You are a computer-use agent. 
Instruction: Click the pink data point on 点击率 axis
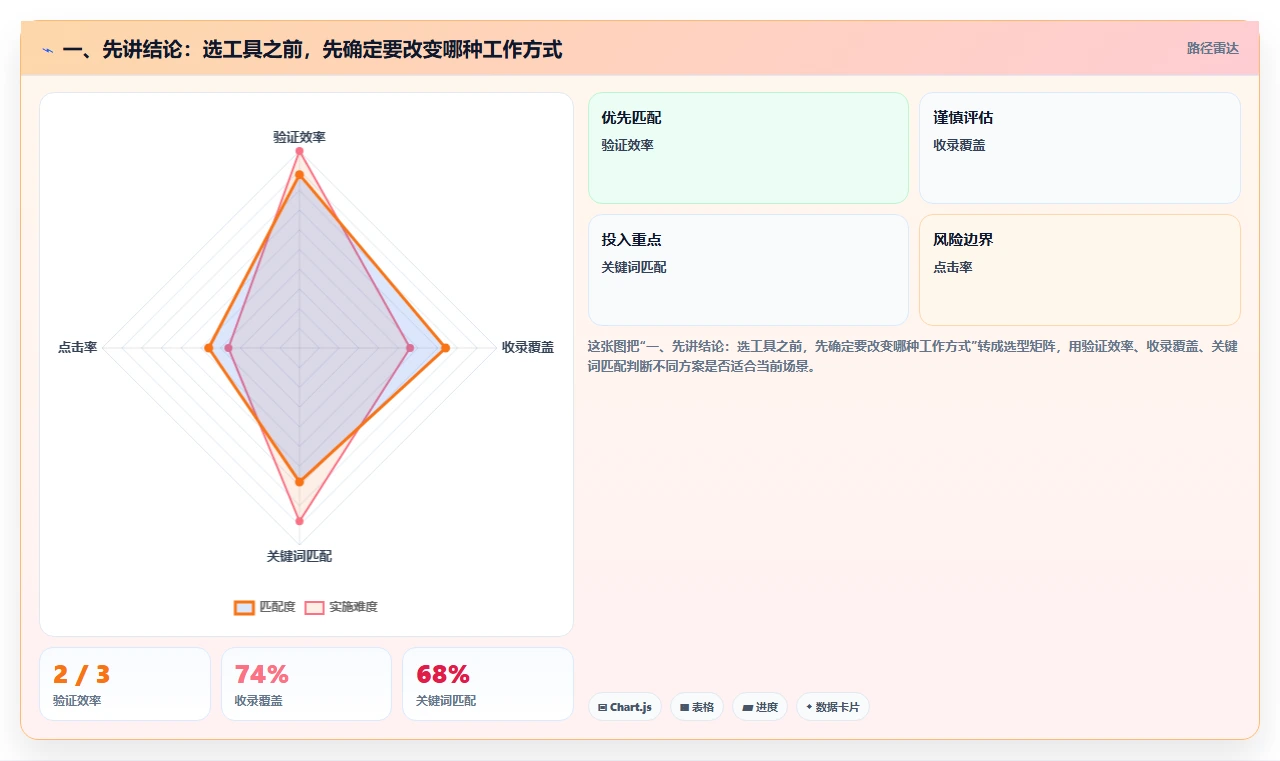(x=229, y=348)
